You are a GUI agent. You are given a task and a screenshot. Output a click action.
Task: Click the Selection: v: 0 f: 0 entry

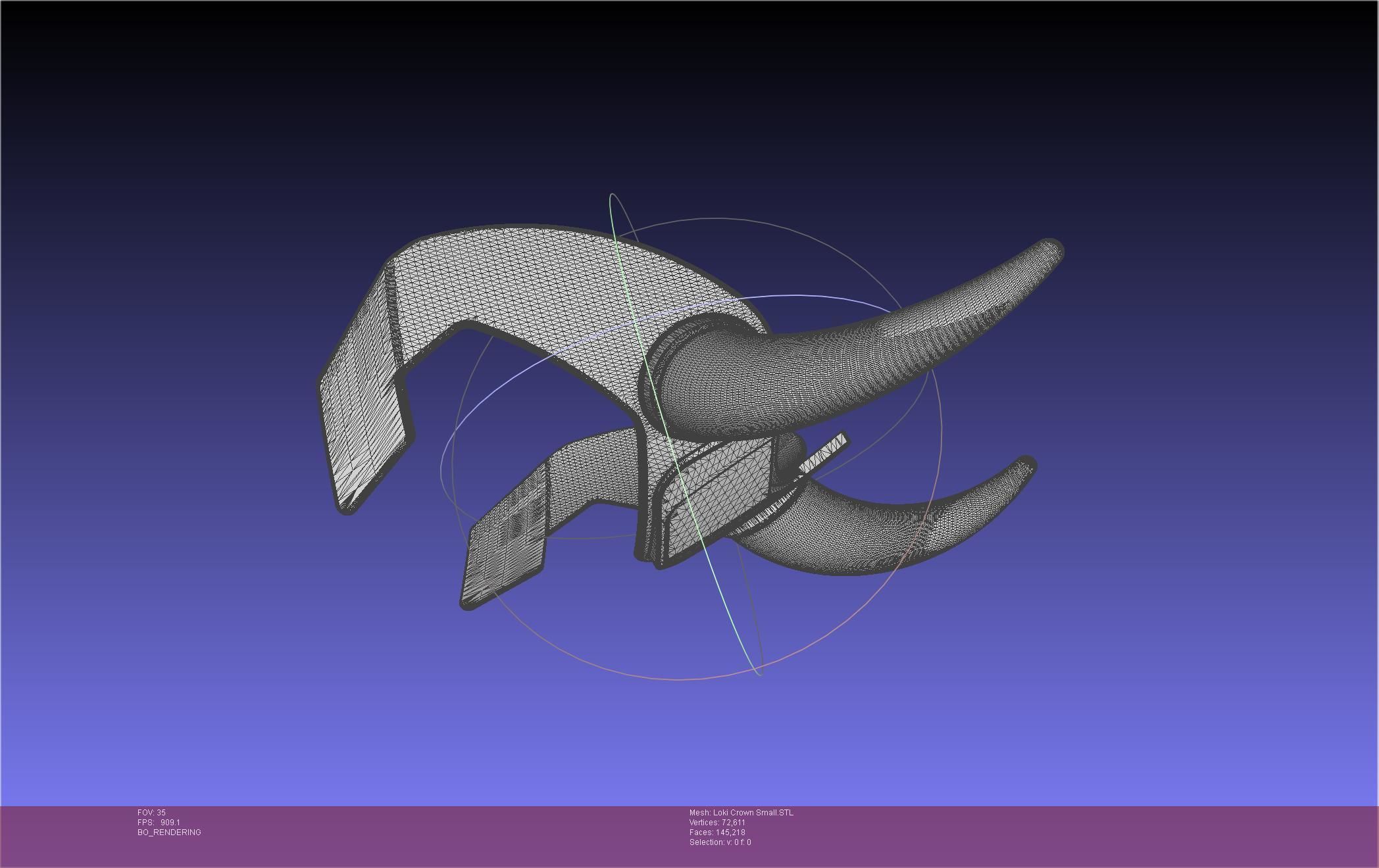[x=720, y=842]
